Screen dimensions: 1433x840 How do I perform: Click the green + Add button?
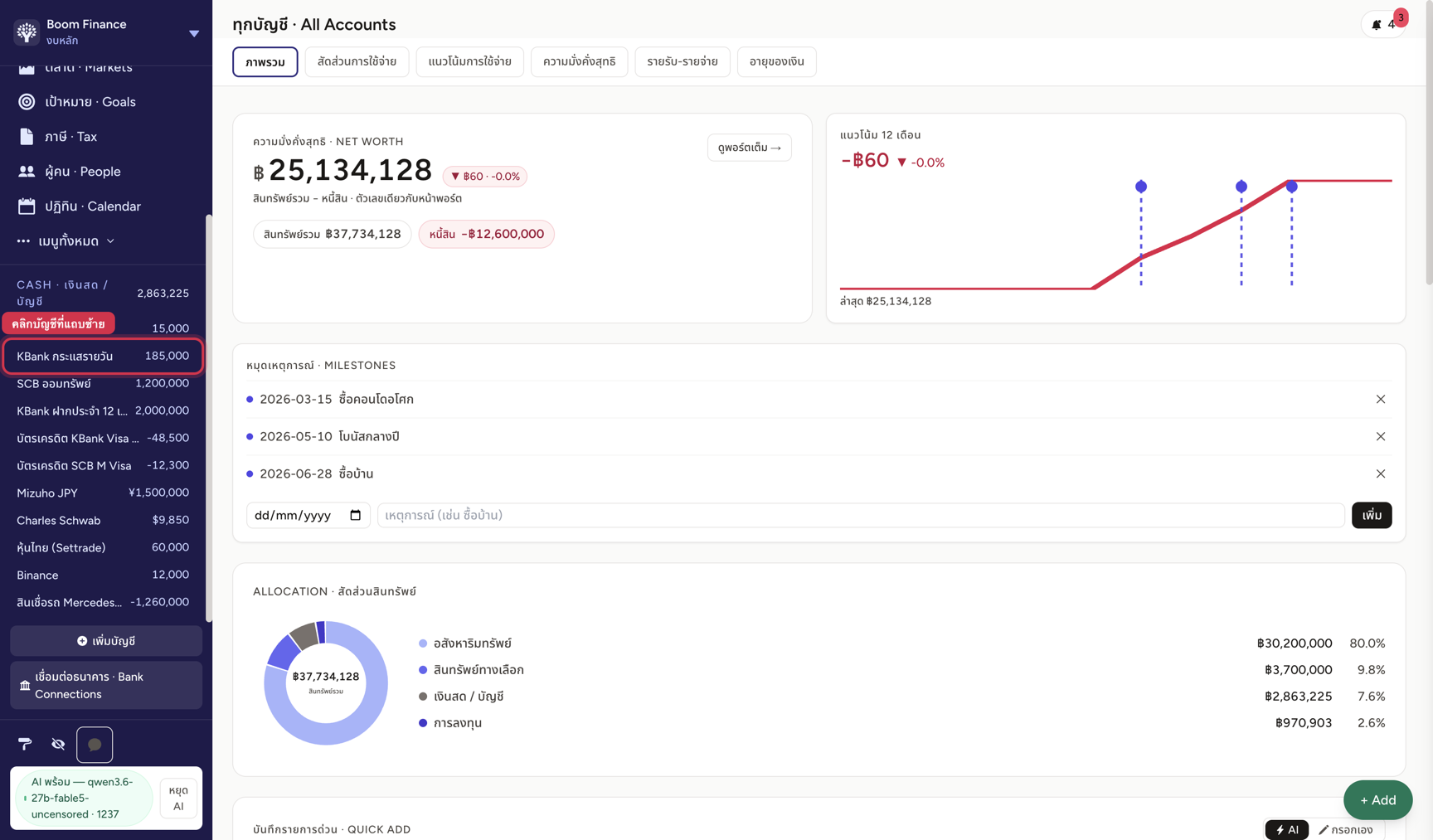(1377, 800)
